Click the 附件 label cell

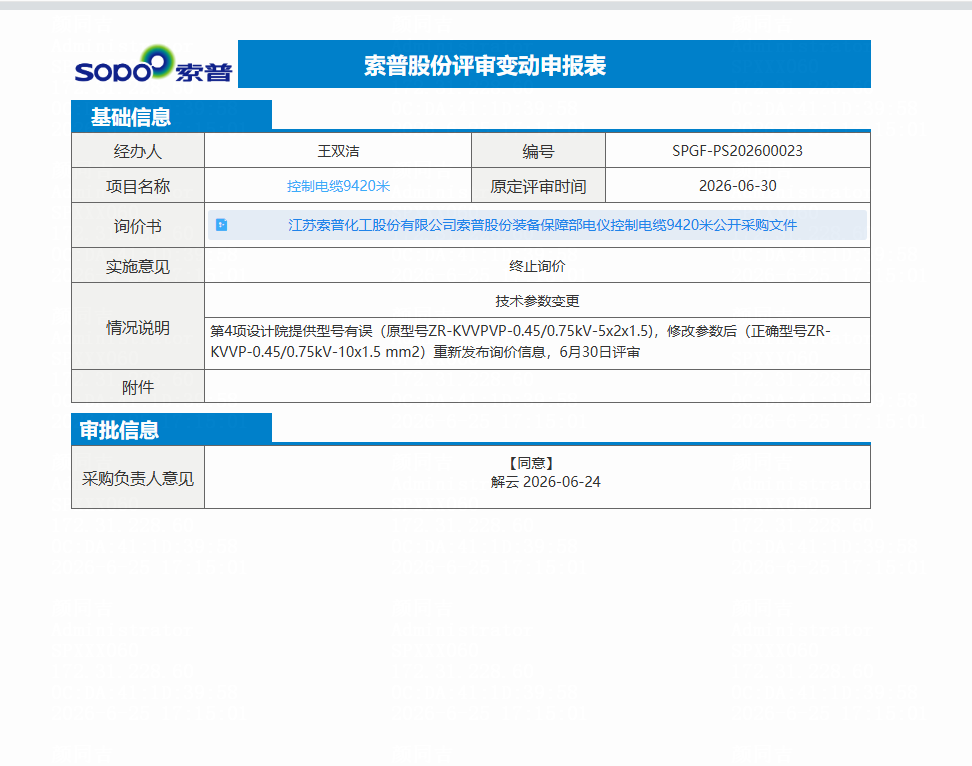click(138, 387)
